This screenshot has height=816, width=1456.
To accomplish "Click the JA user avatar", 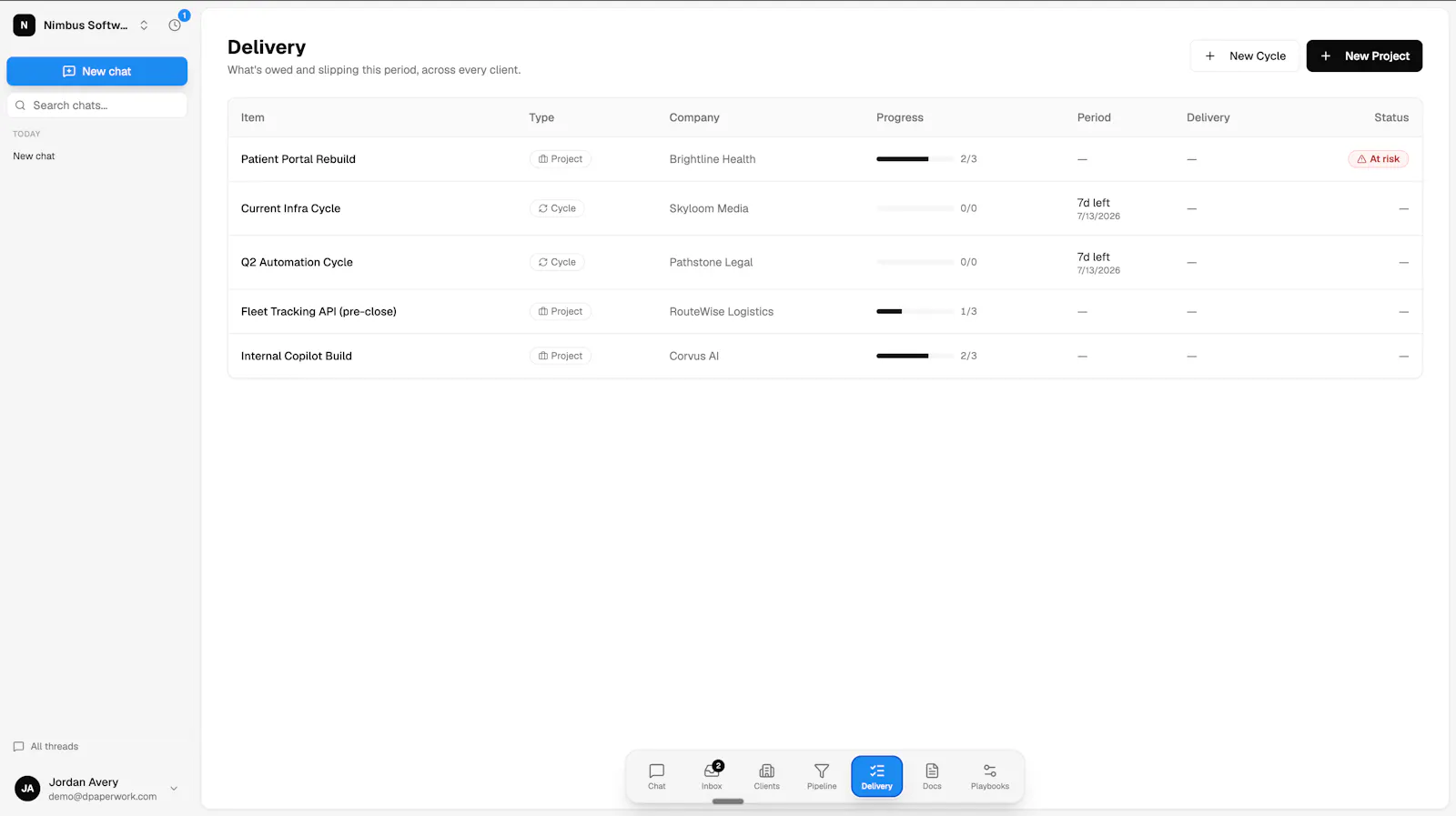I will tap(27, 789).
